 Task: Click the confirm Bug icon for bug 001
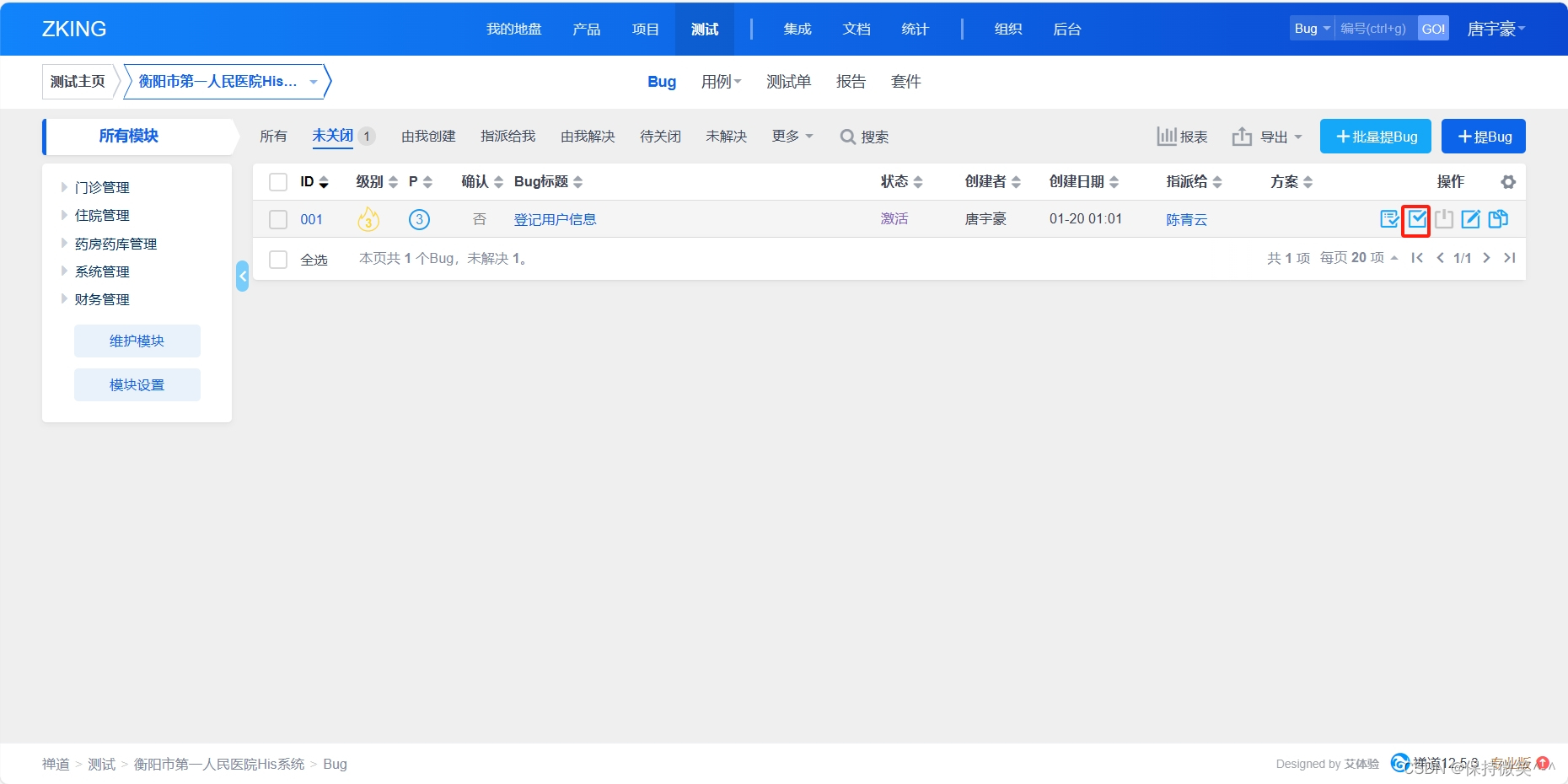(1389, 219)
